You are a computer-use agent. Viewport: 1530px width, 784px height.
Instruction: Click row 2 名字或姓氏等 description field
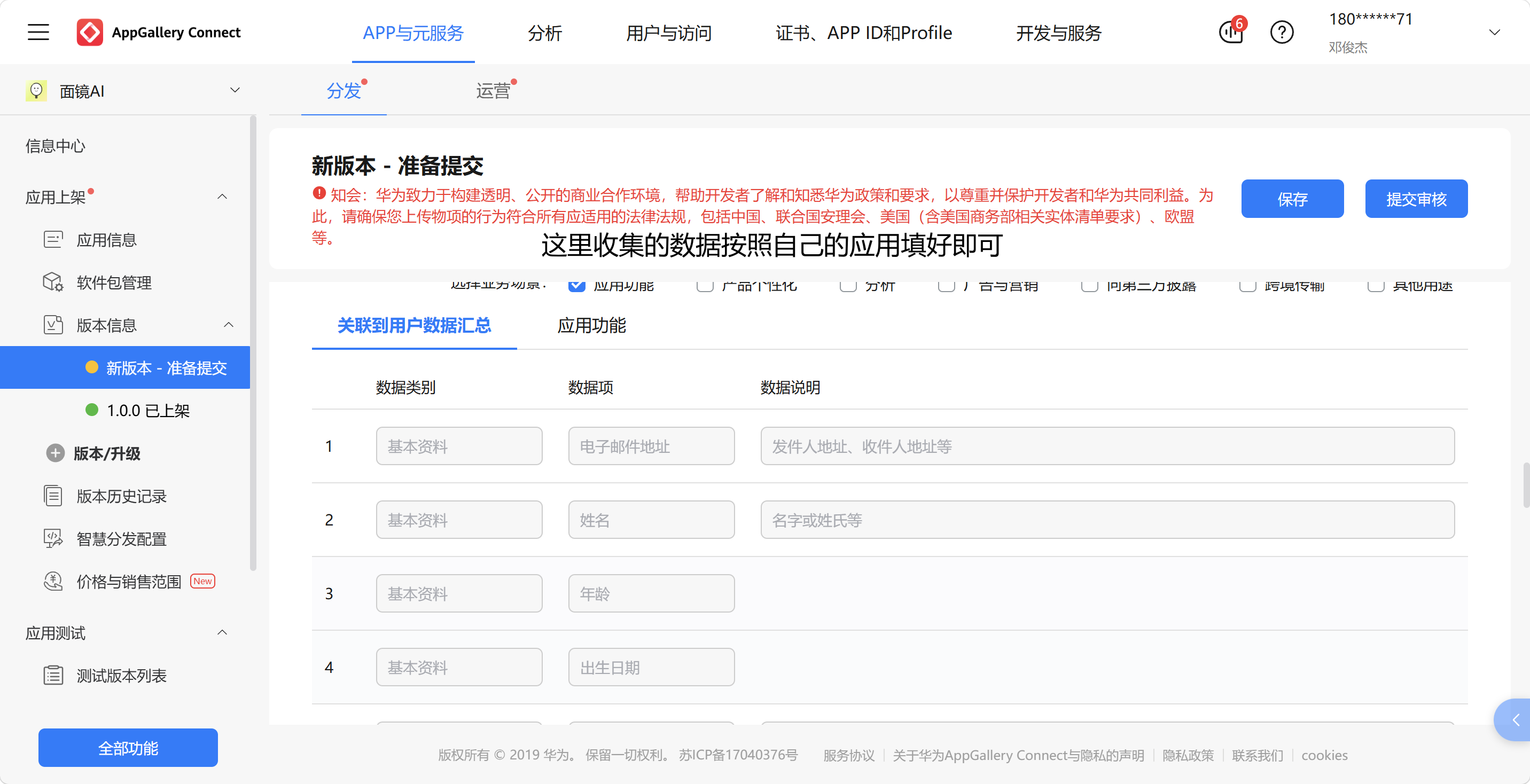pyautogui.click(x=1107, y=520)
